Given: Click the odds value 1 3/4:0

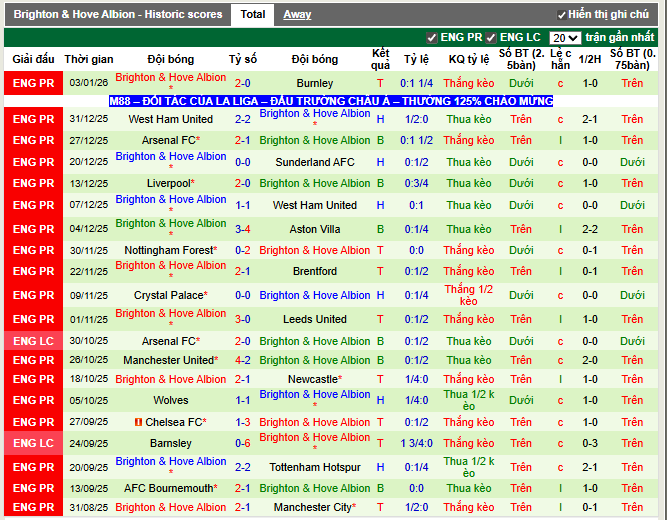Looking at the screenshot, I should tap(416, 443).
